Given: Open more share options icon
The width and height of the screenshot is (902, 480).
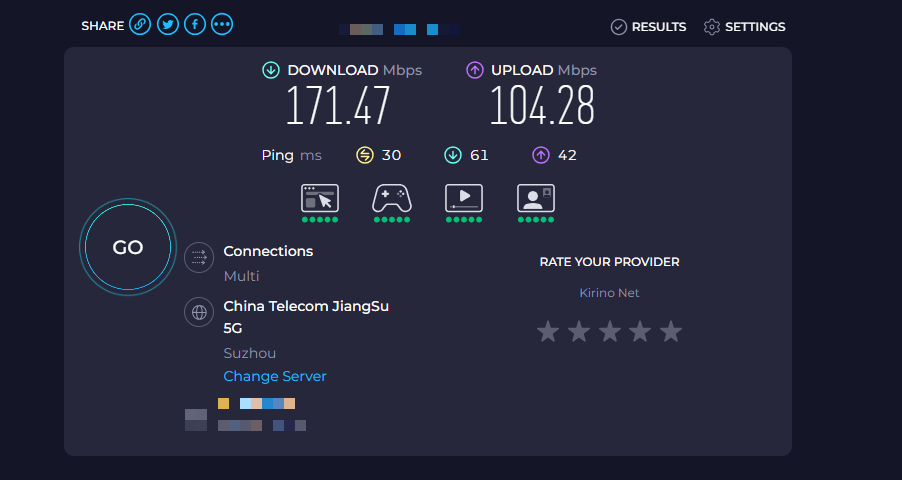Looking at the screenshot, I should [222, 25].
